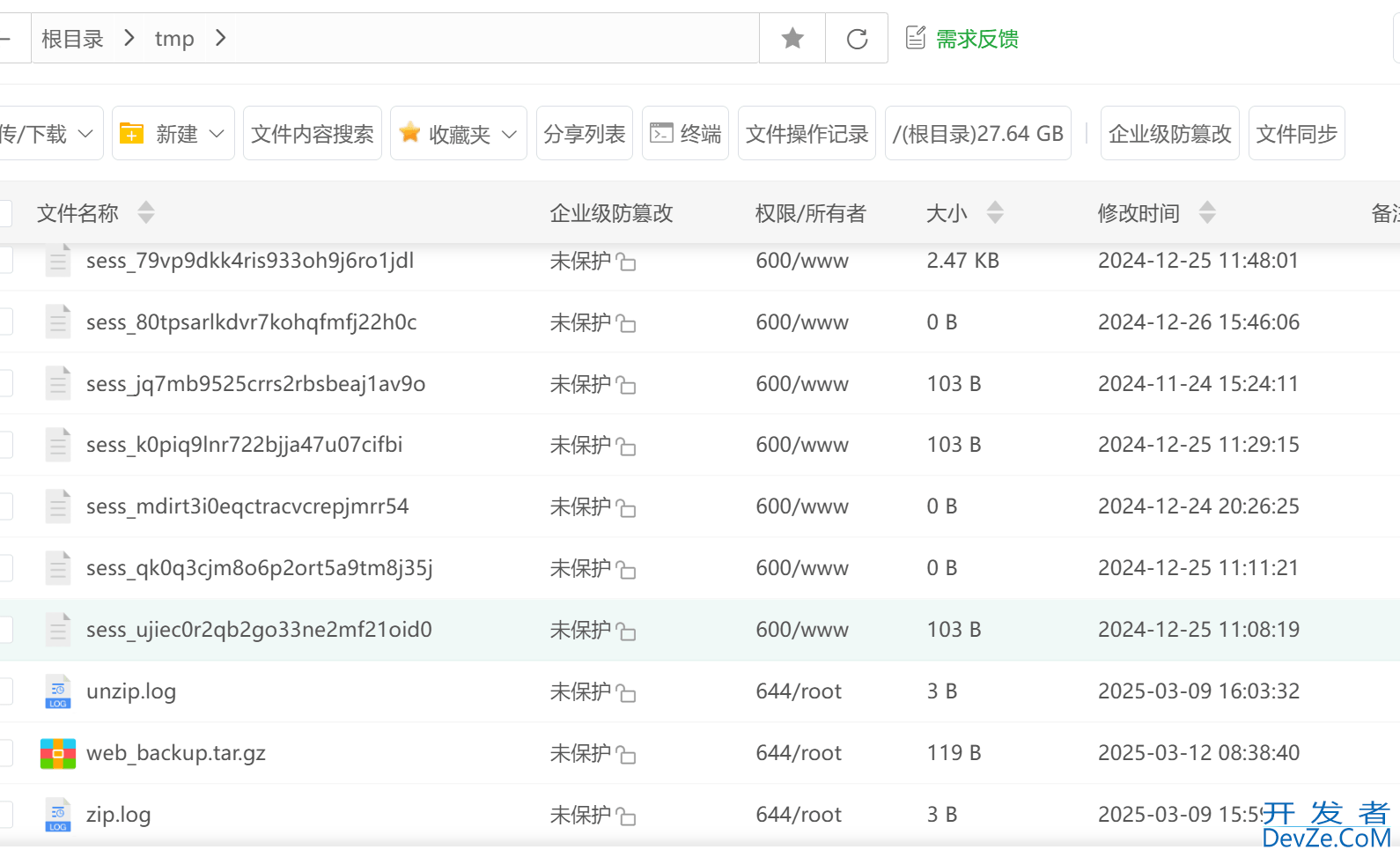
Task: Check the box for sess_79vp9dkk4ris933oh9j6ro1jdl
Action: coord(4,260)
